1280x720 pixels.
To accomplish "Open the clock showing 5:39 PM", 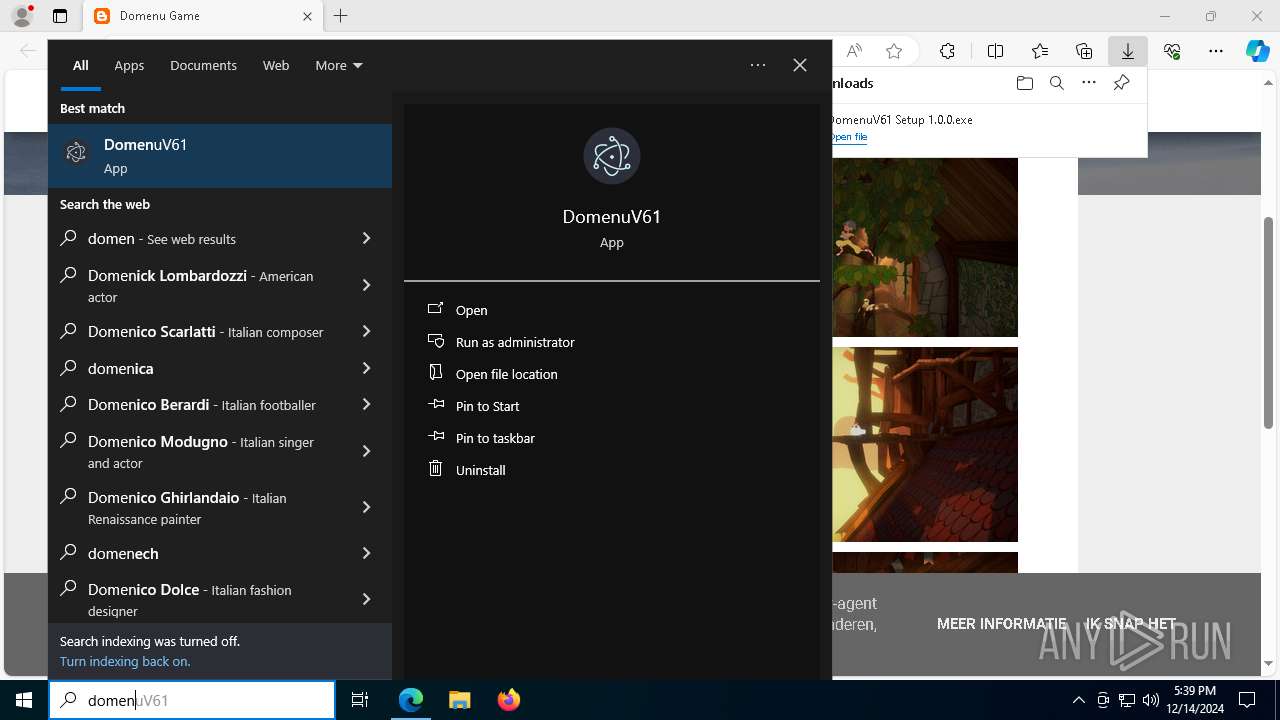I will point(1196,700).
